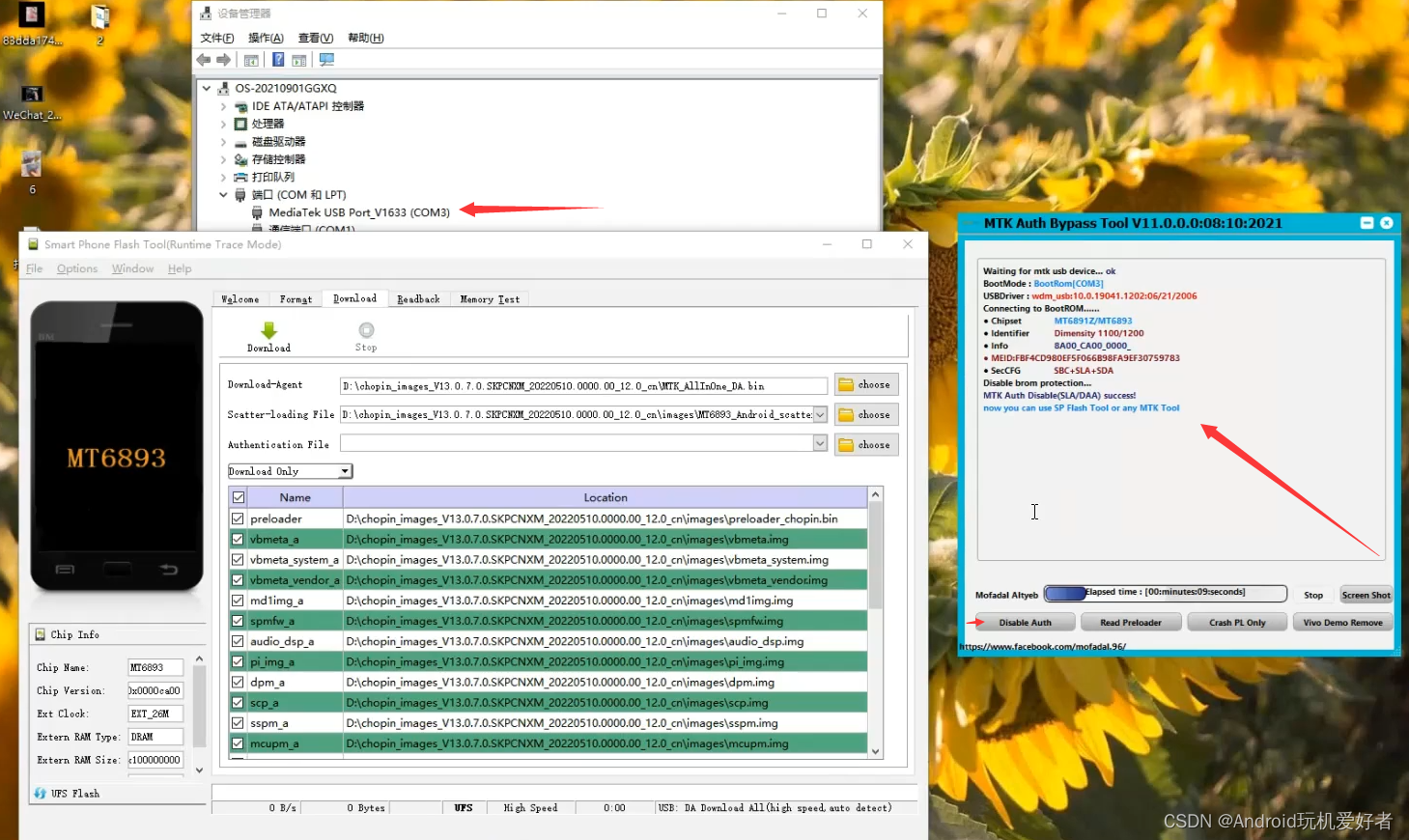
Task: Click the Download-Agent path field
Action: pyautogui.click(x=583, y=385)
